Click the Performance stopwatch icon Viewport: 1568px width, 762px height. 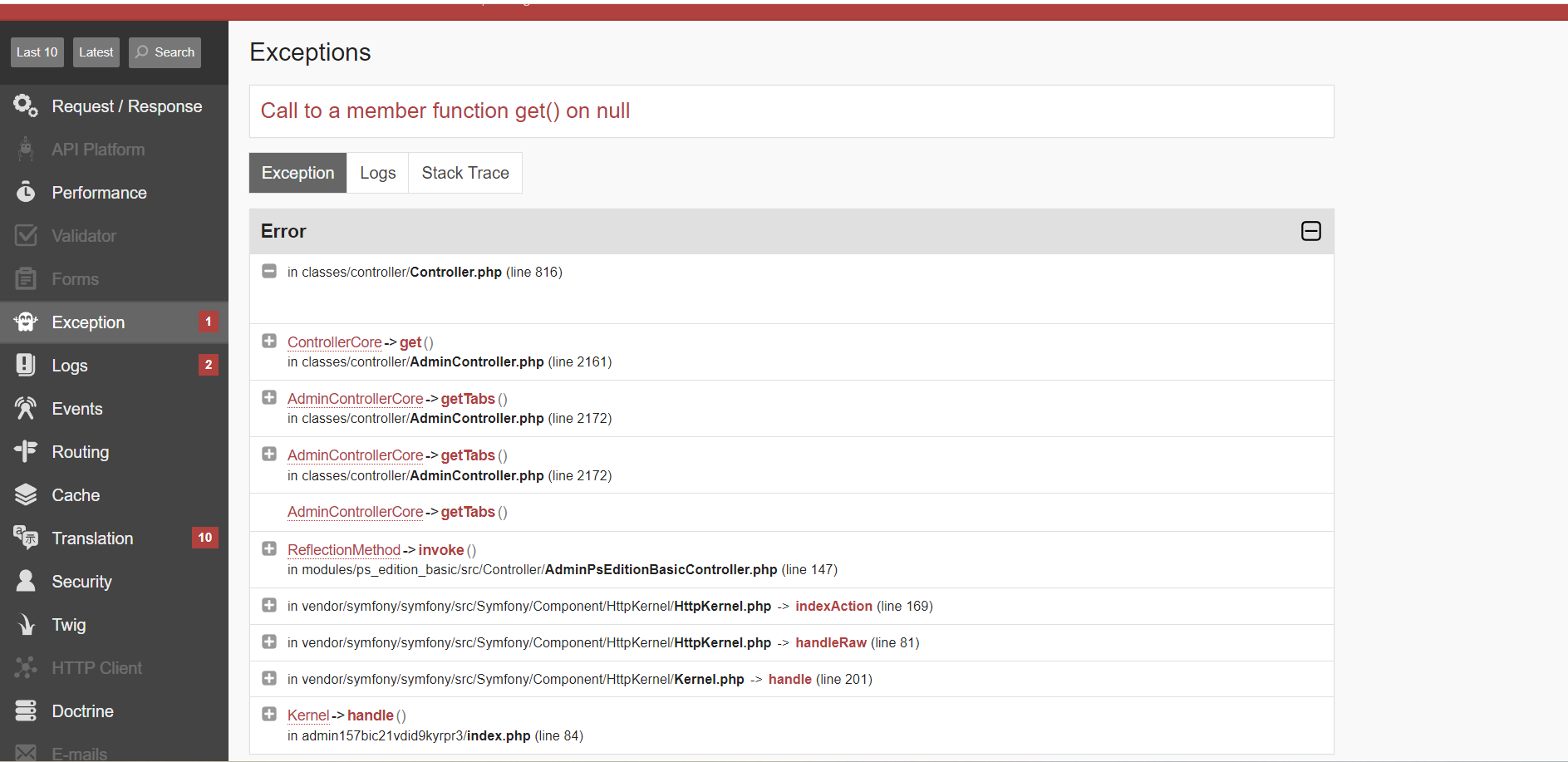[x=26, y=192]
